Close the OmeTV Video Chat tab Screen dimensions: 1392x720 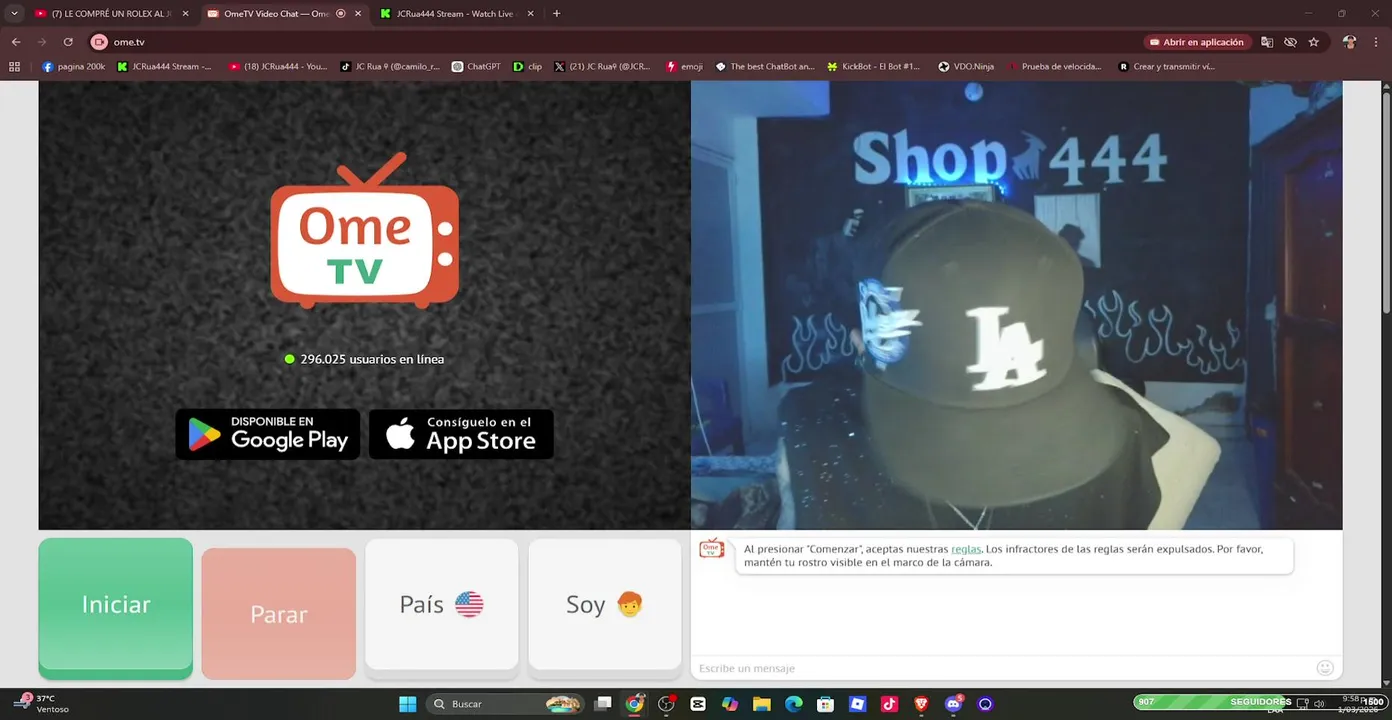tap(358, 14)
